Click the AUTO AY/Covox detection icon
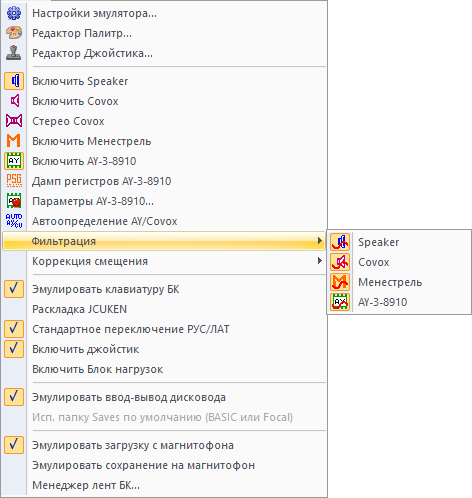Screen dimensions: 472x498 (14, 221)
